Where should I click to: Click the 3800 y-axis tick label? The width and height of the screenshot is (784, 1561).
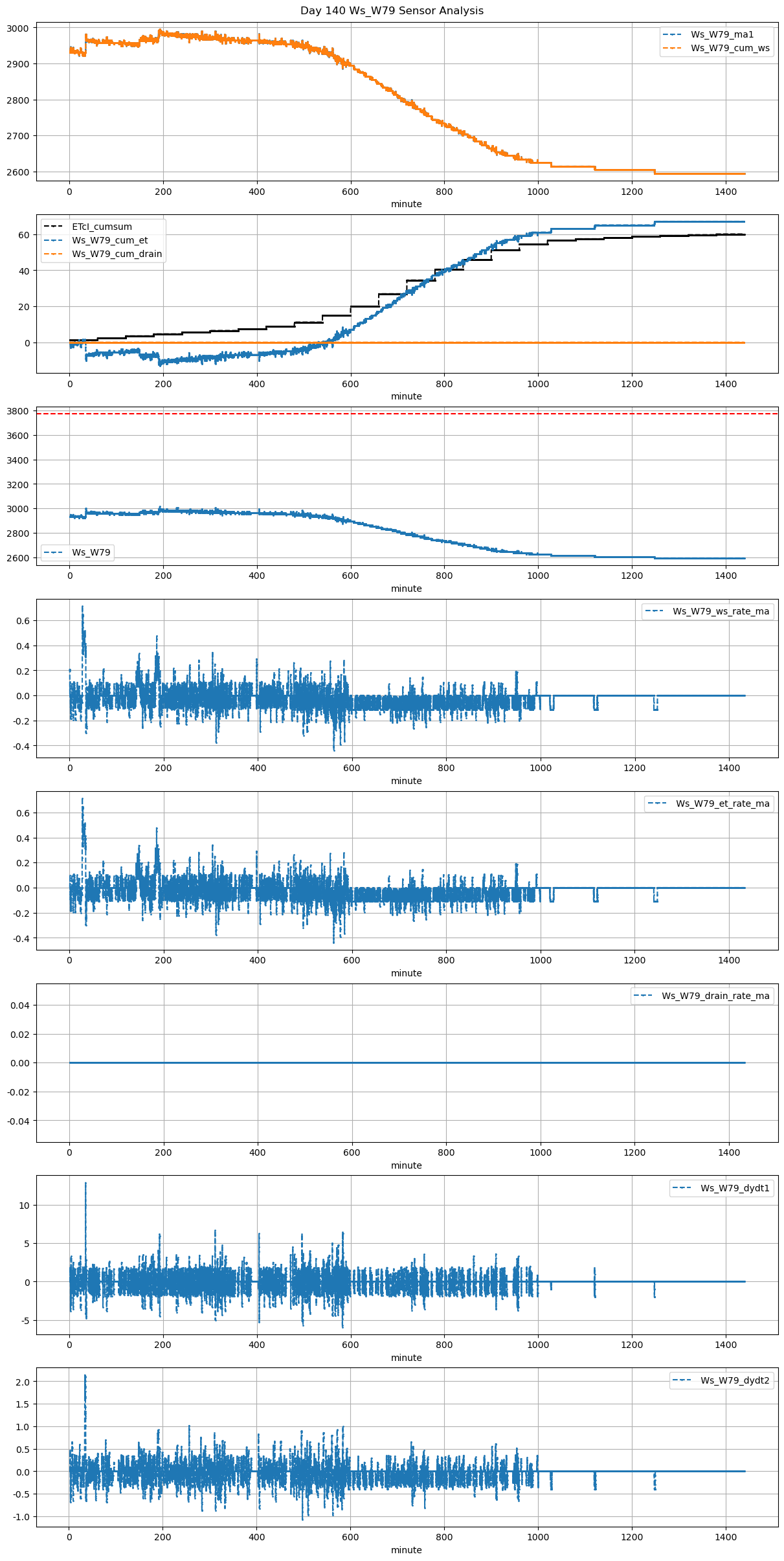coord(18,411)
